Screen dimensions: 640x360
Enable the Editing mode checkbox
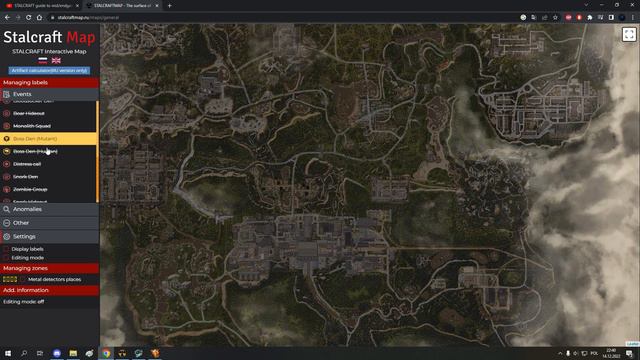(6, 258)
